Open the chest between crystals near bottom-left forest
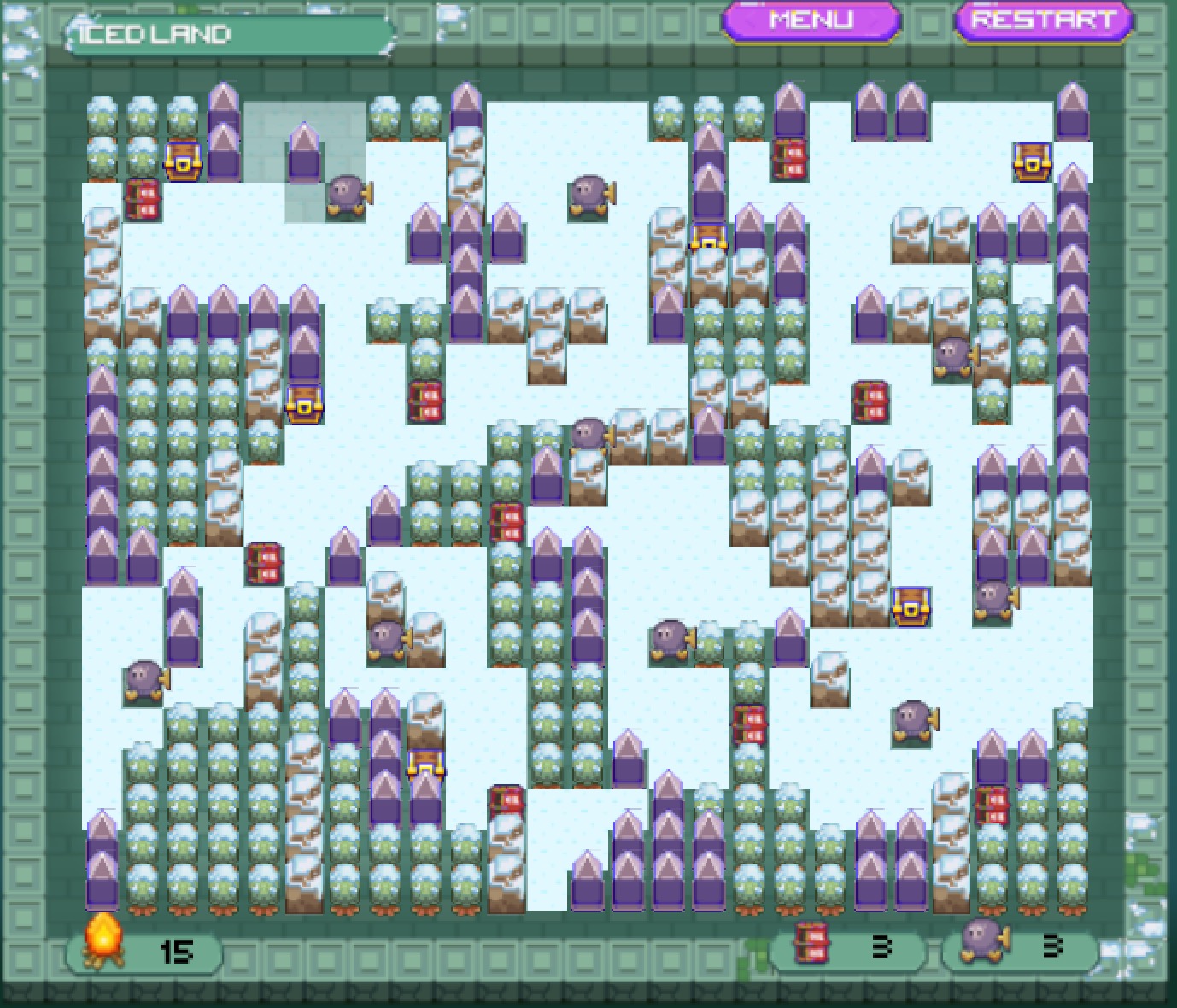This screenshot has width=1177, height=1008. (425, 765)
